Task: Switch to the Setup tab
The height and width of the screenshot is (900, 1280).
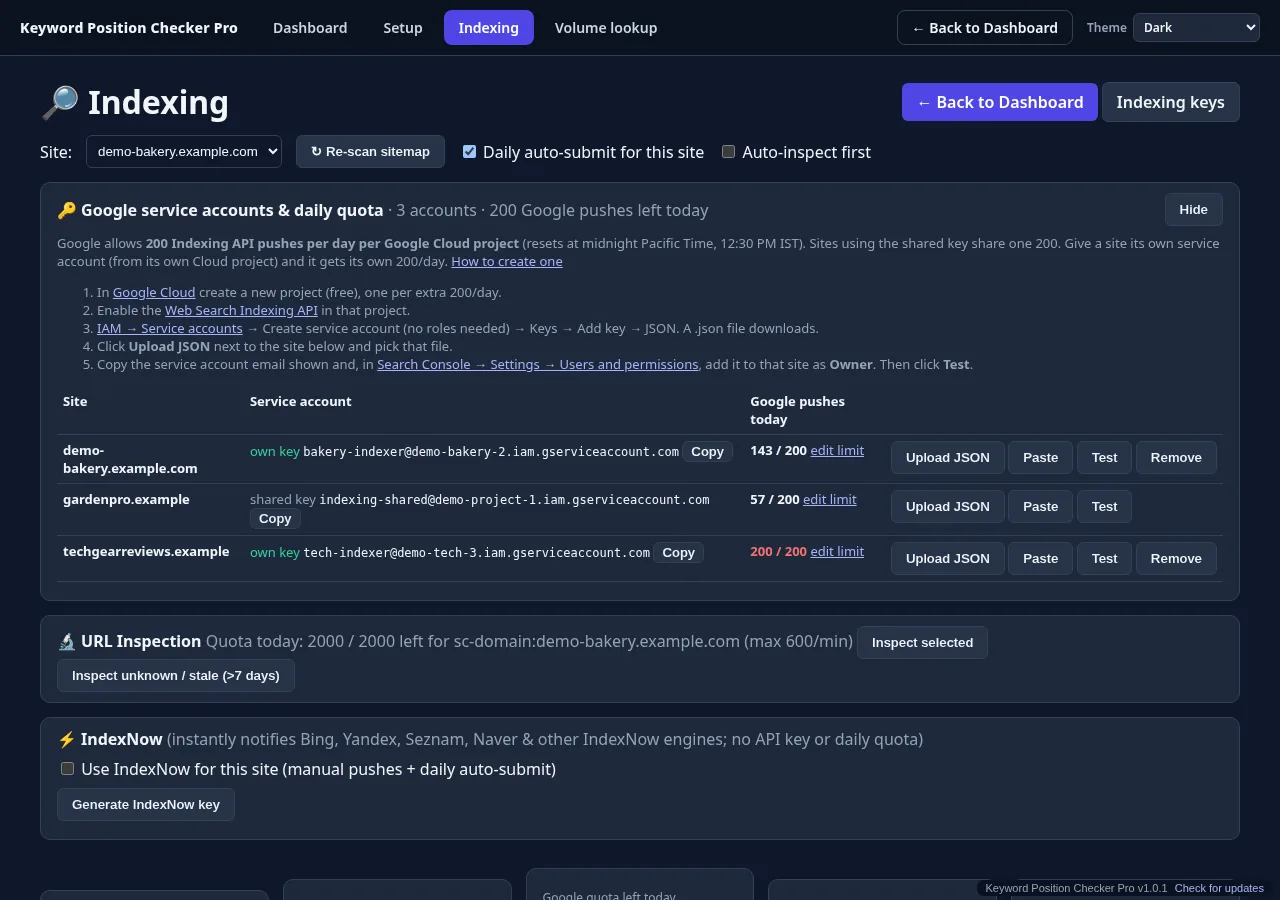Action: click(403, 28)
